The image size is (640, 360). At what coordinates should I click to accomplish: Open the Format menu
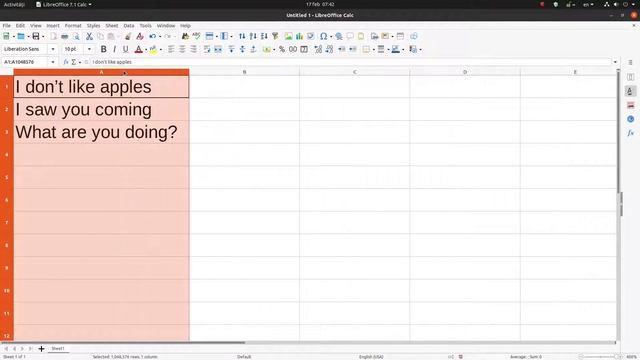73,25
